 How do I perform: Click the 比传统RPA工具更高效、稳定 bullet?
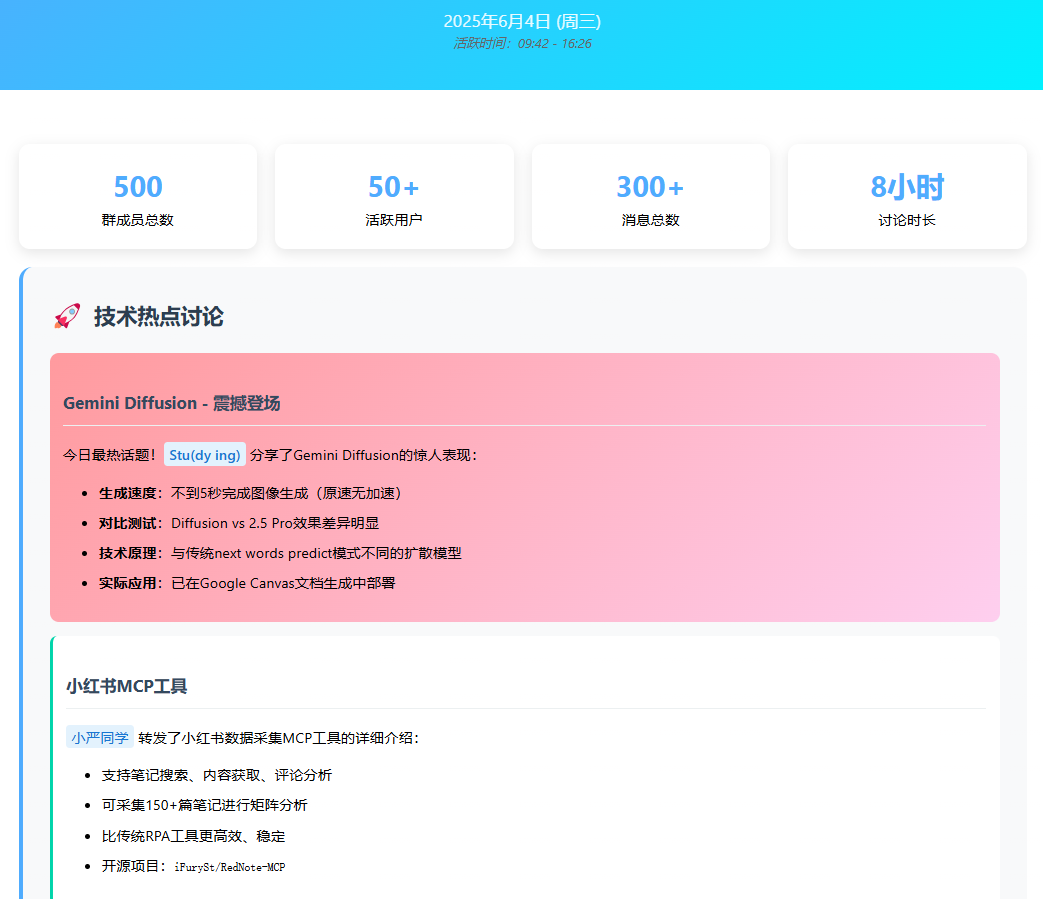tap(193, 836)
